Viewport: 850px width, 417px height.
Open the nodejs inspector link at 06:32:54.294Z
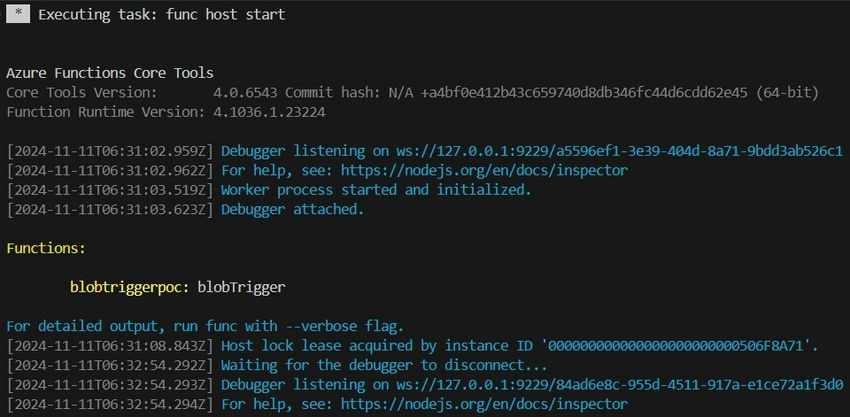click(484, 405)
